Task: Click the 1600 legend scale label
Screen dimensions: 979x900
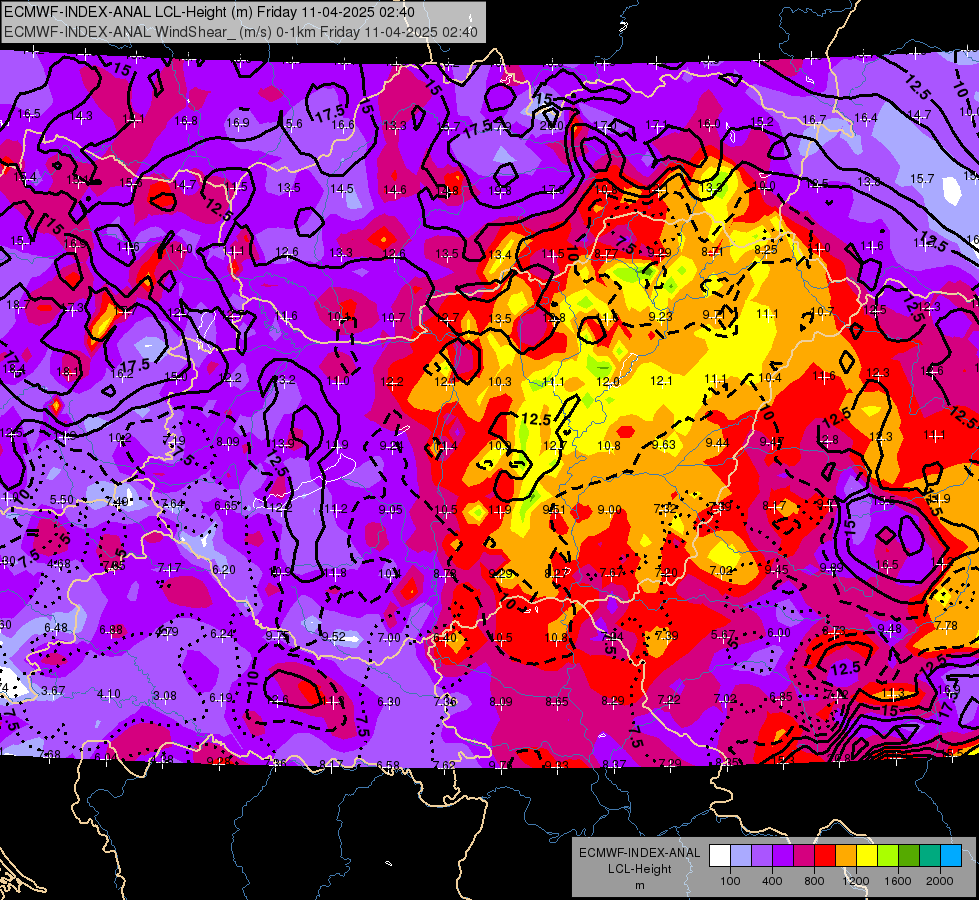Action: click(x=898, y=881)
